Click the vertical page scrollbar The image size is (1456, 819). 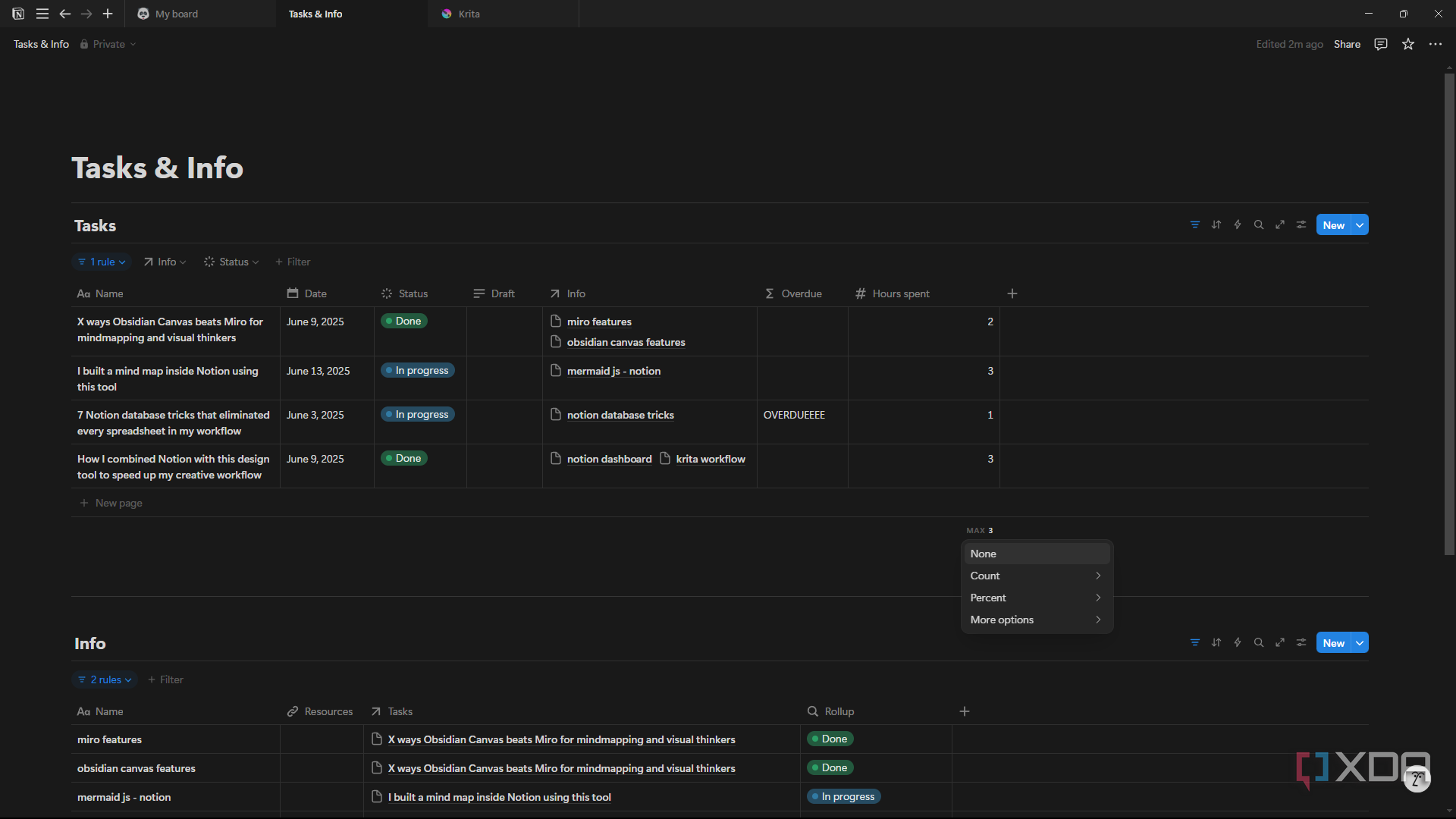point(1449,314)
